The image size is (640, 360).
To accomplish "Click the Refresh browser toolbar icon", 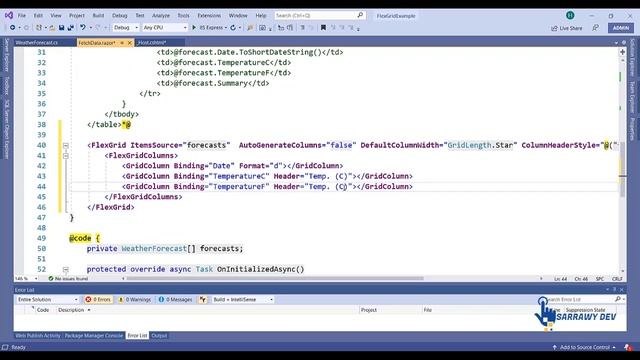I will [x=233, y=27].
